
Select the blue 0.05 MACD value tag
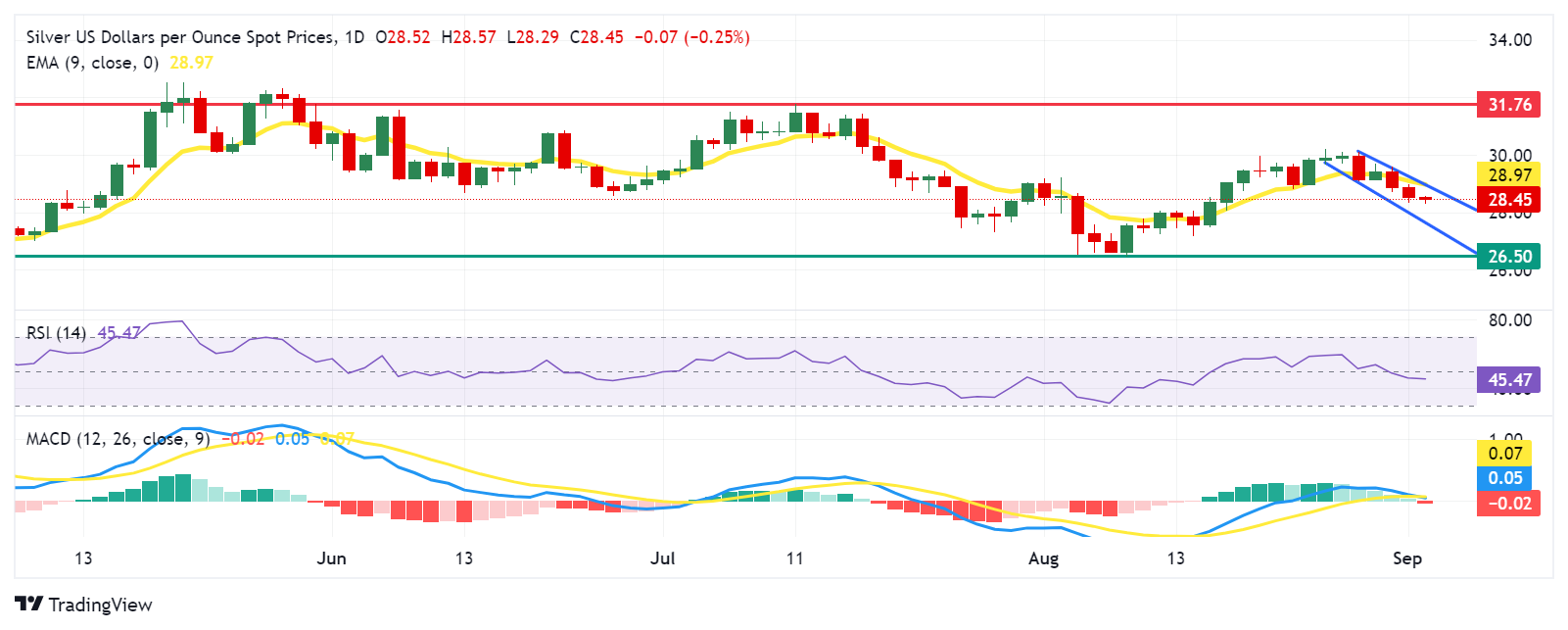tap(1504, 478)
